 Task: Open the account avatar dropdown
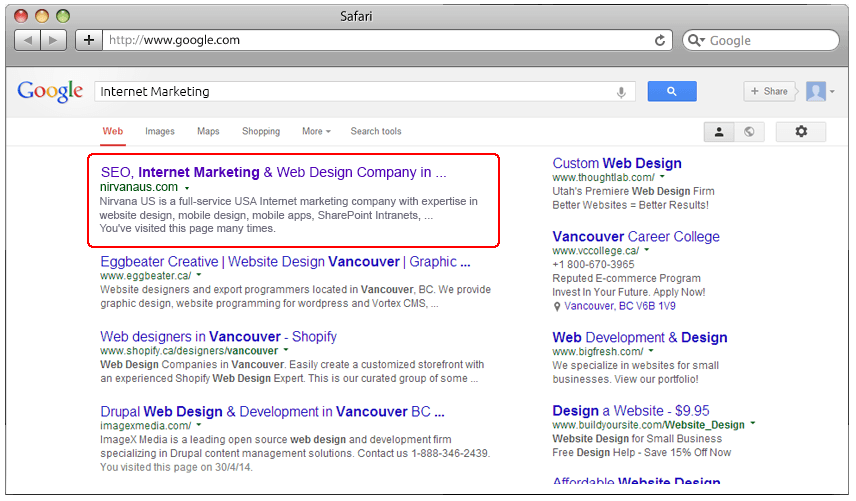coord(819,91)
